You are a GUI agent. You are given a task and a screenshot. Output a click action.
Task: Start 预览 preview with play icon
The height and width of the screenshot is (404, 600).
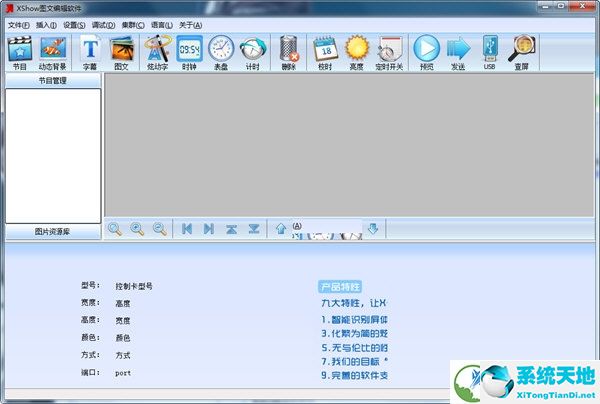click(427, 53)
